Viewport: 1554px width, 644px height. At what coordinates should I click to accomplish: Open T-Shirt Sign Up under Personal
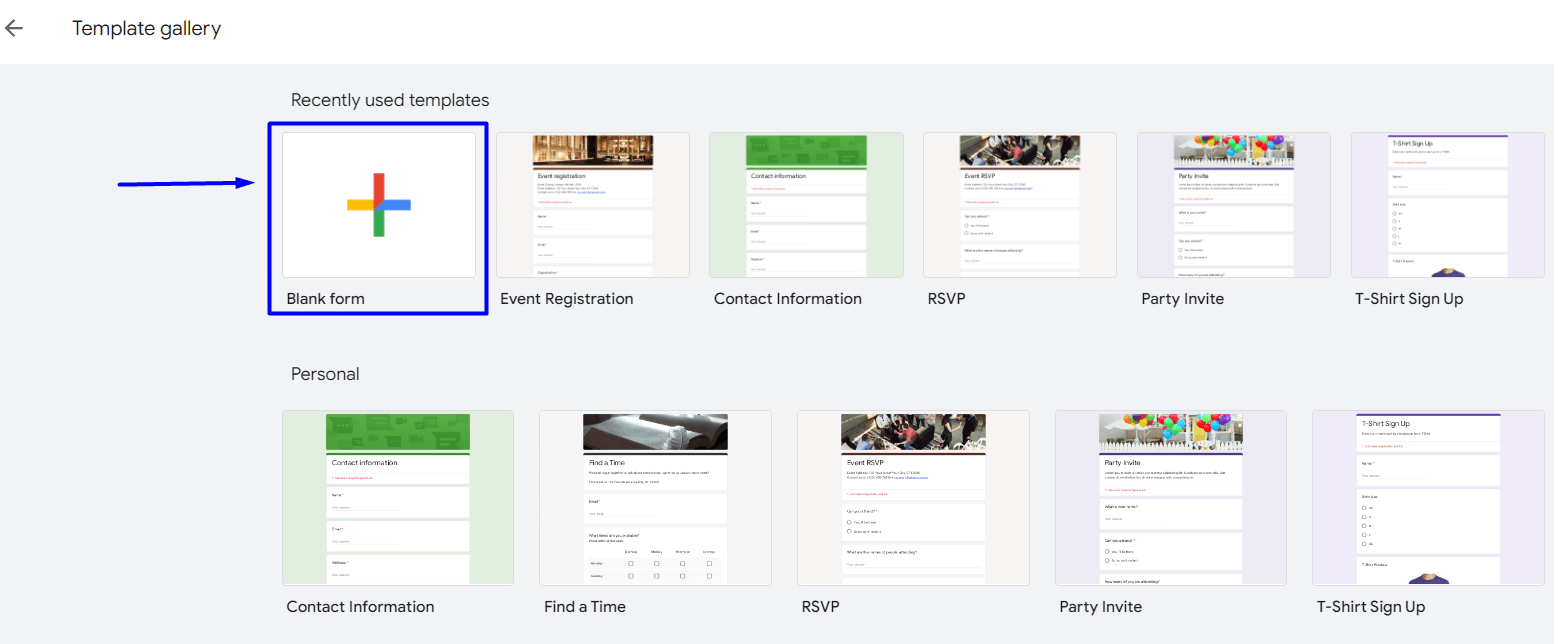(1428, 497)
